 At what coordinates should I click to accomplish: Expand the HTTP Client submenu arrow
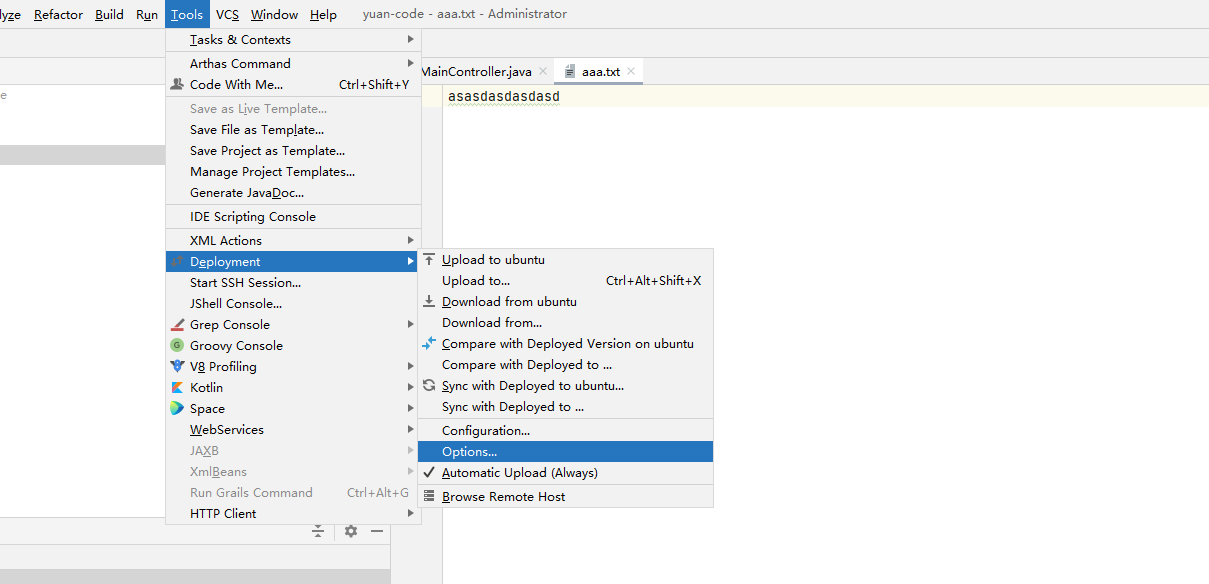[410, 513]
